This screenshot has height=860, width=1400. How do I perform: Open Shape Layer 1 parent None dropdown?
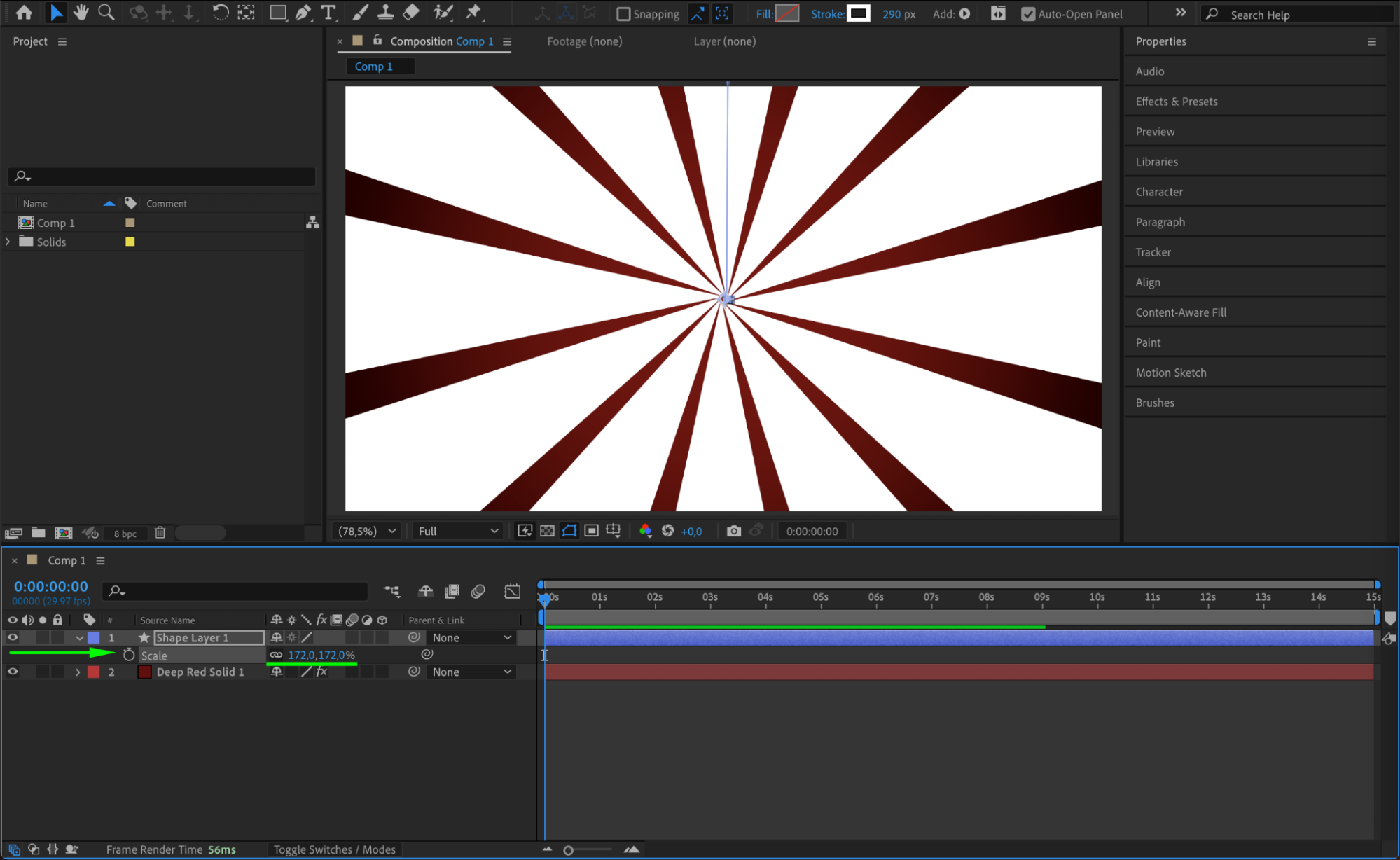click(x=472, y=638)
